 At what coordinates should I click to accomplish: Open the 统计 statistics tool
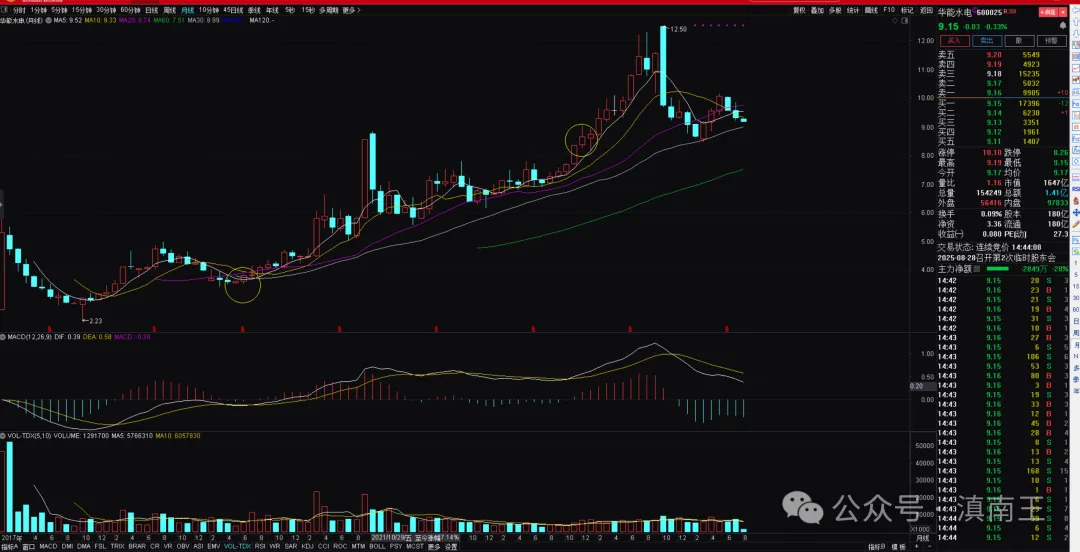[853, 10]
